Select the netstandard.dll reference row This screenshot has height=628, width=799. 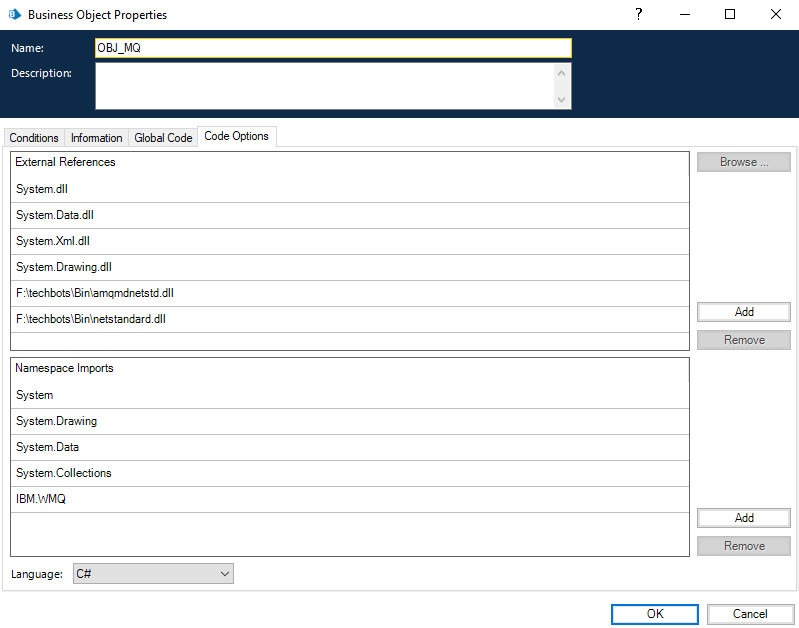click(350, 319)
